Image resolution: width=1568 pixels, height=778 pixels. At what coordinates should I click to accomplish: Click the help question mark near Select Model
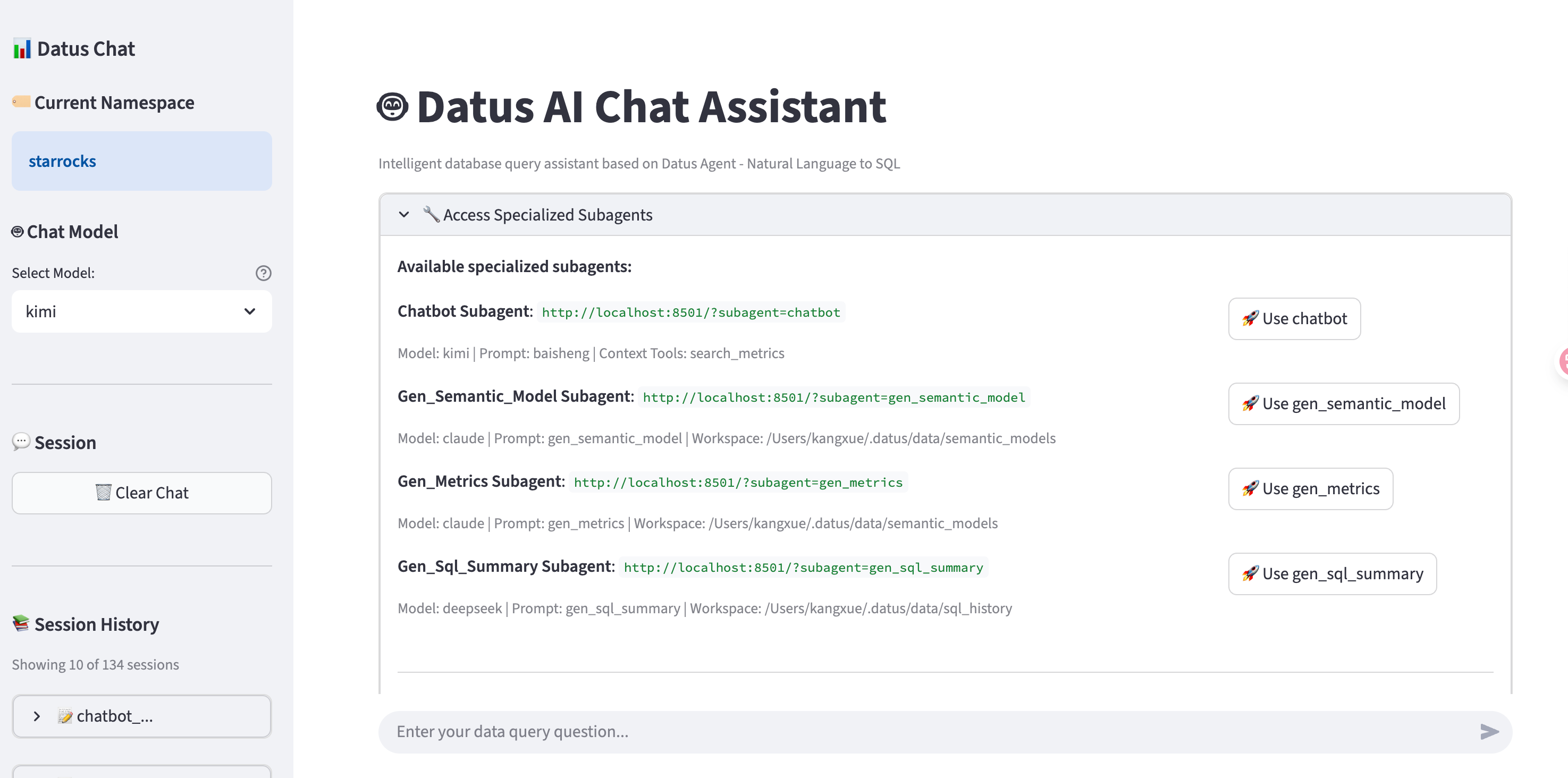click(263, 273)
